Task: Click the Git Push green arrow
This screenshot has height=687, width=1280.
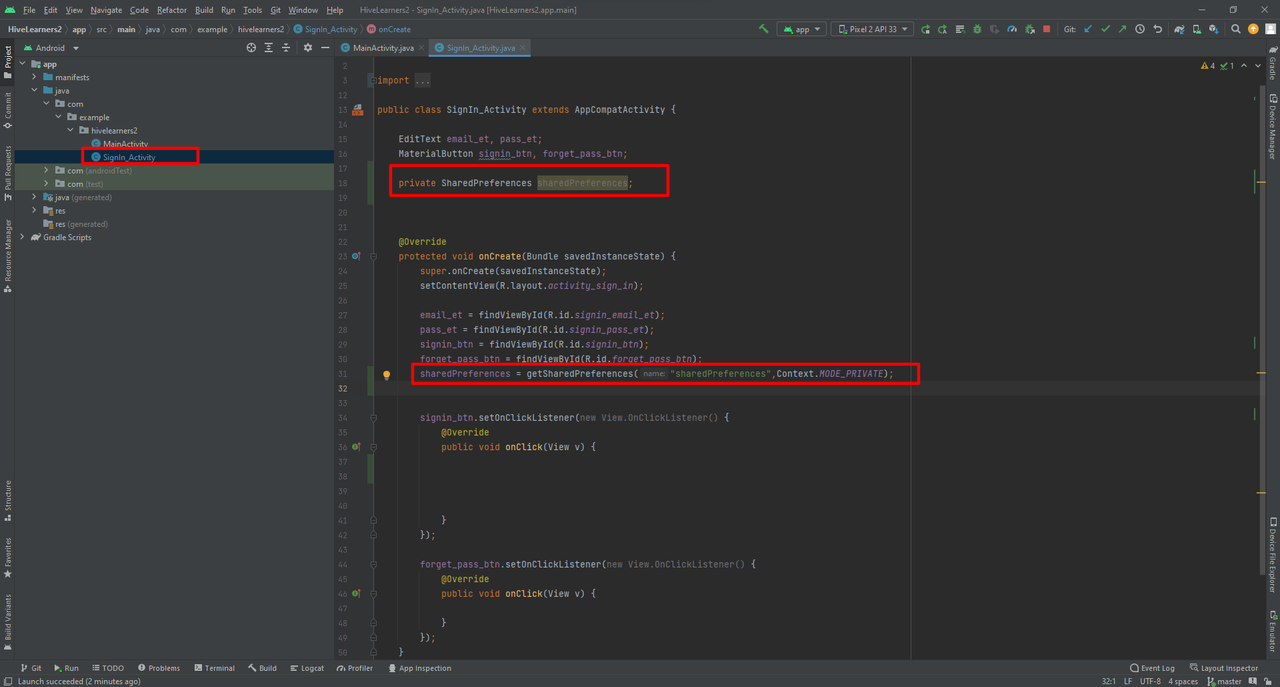Action: point(1122,29)
